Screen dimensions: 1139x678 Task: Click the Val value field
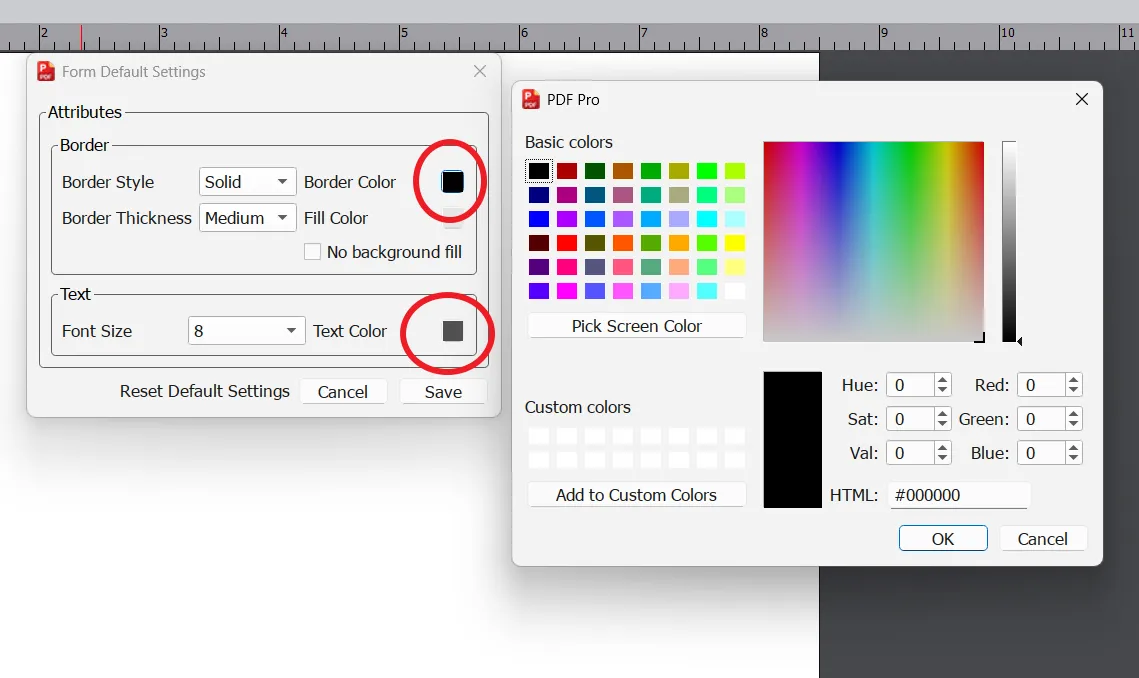[909, 453]
